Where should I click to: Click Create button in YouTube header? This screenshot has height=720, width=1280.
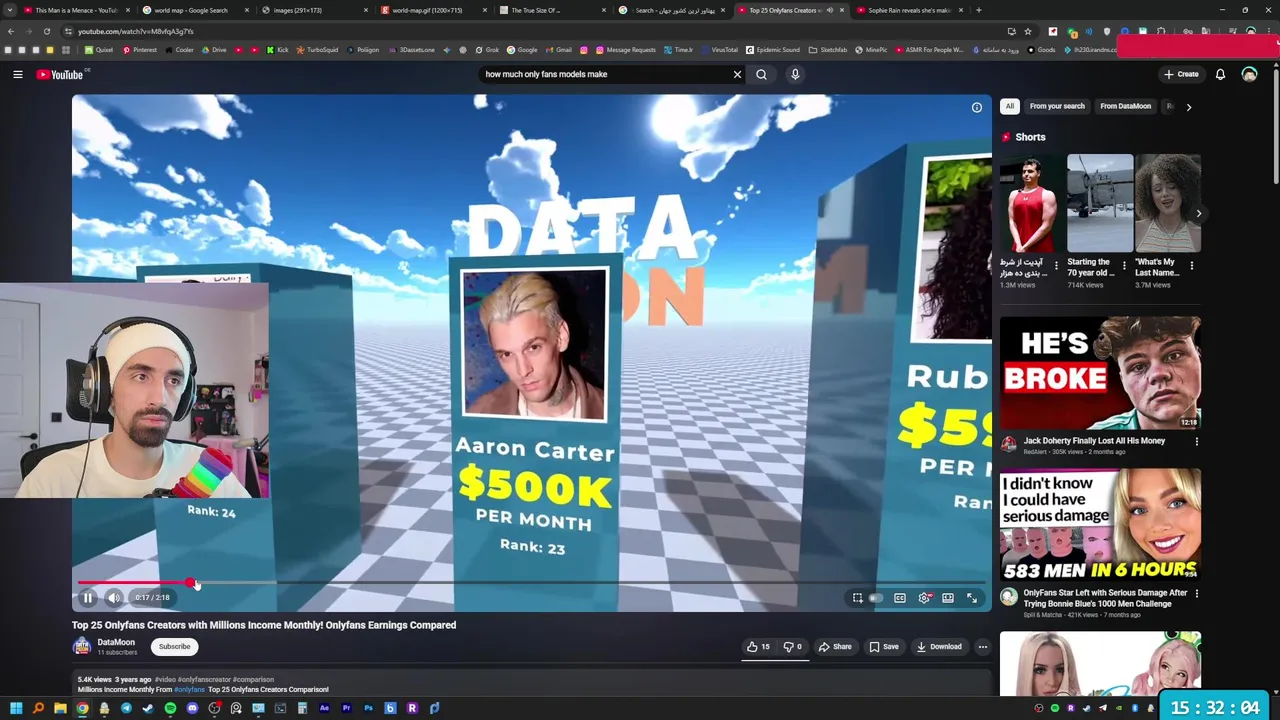pos(1181,74)
